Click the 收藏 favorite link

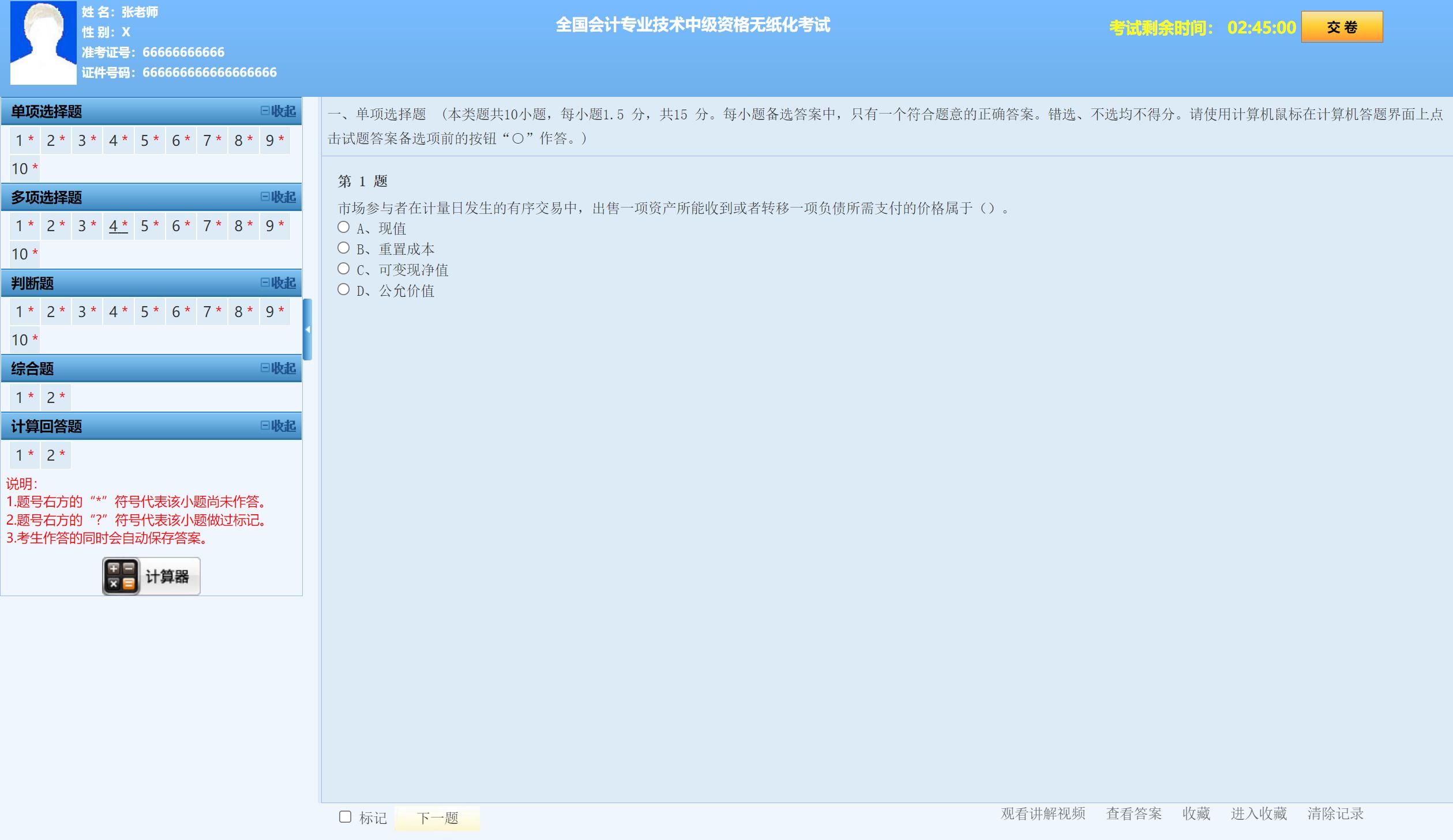1196,815
